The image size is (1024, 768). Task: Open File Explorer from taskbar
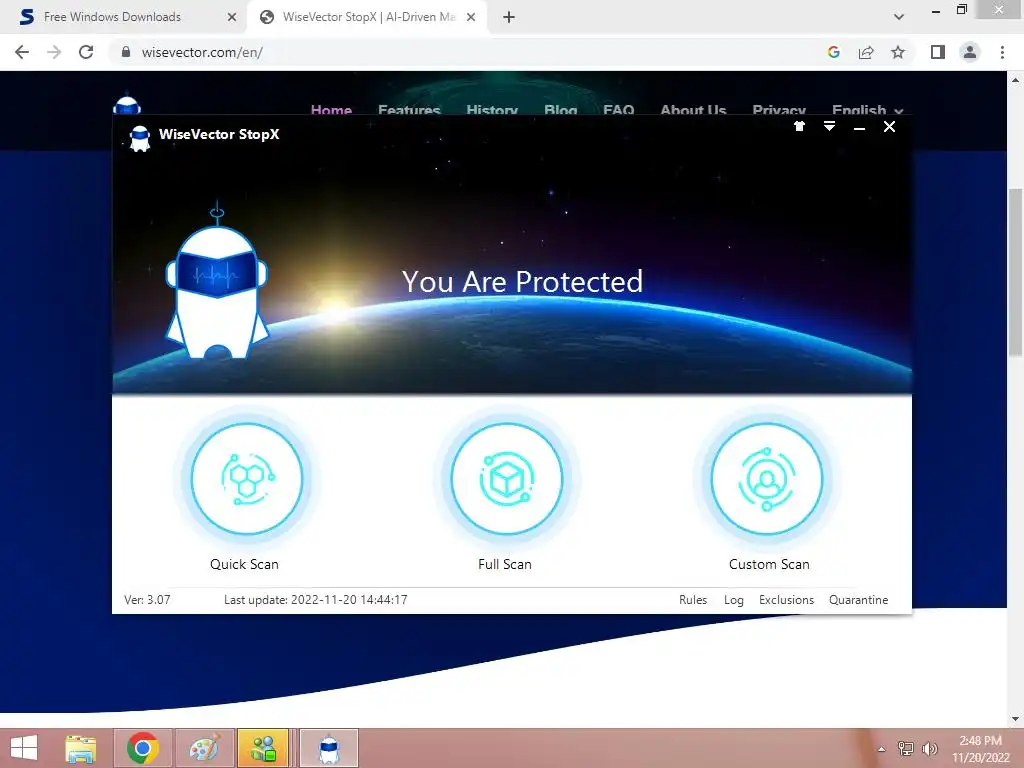point(81,748)
